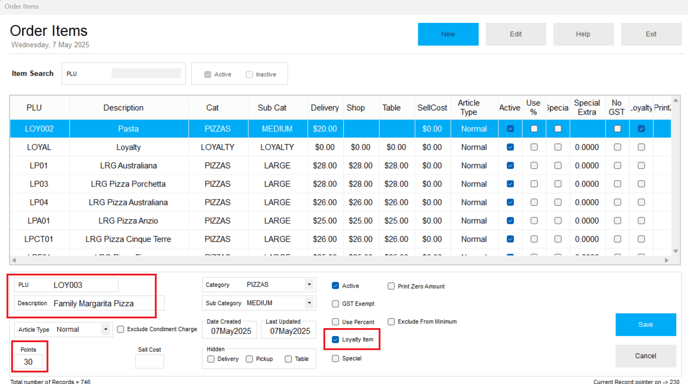This screenshot has height=384, width=688.
Task: Check Hidden Pickup checkbox
Action: point(249,359)
